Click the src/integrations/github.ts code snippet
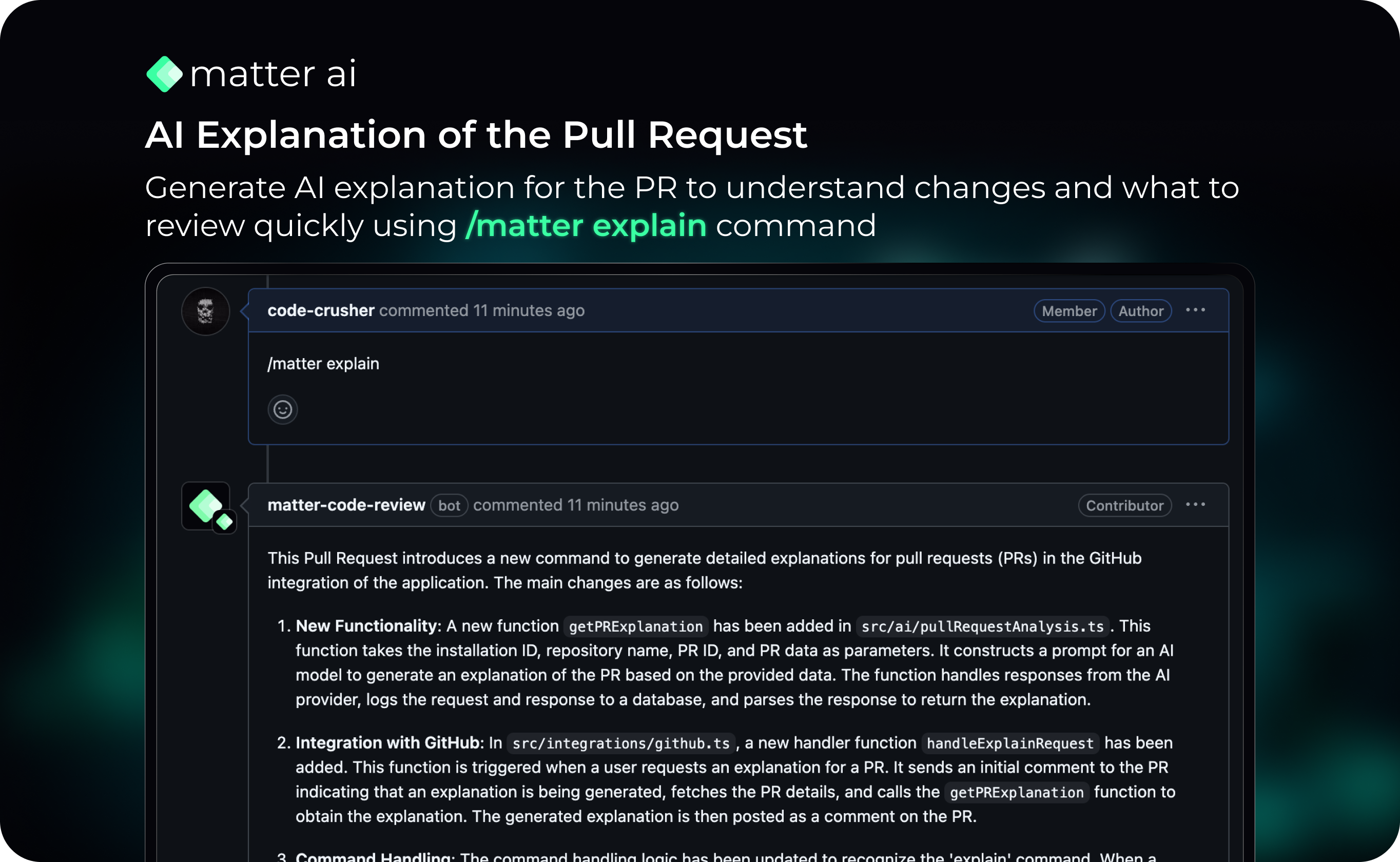The height and width of the screenshot is (862, 1400). [621, 743]
